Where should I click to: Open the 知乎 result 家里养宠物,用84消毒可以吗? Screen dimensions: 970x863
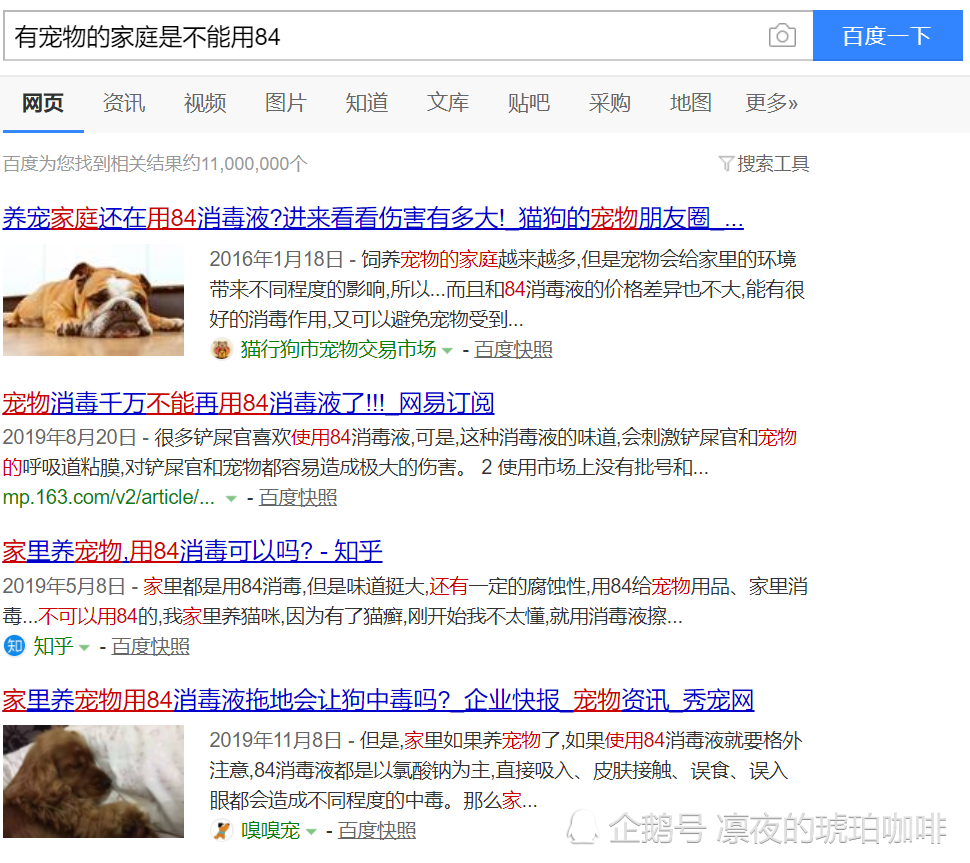pos(192,551)
